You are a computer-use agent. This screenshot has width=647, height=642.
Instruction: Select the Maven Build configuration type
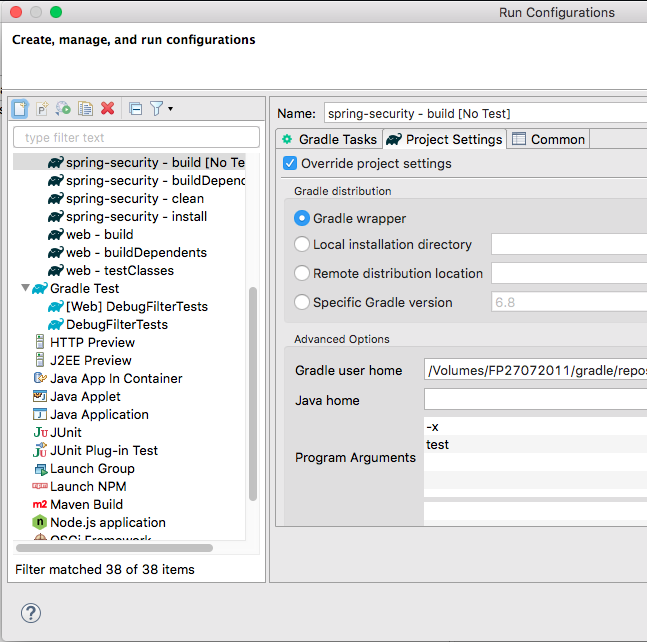pos(86,504)
